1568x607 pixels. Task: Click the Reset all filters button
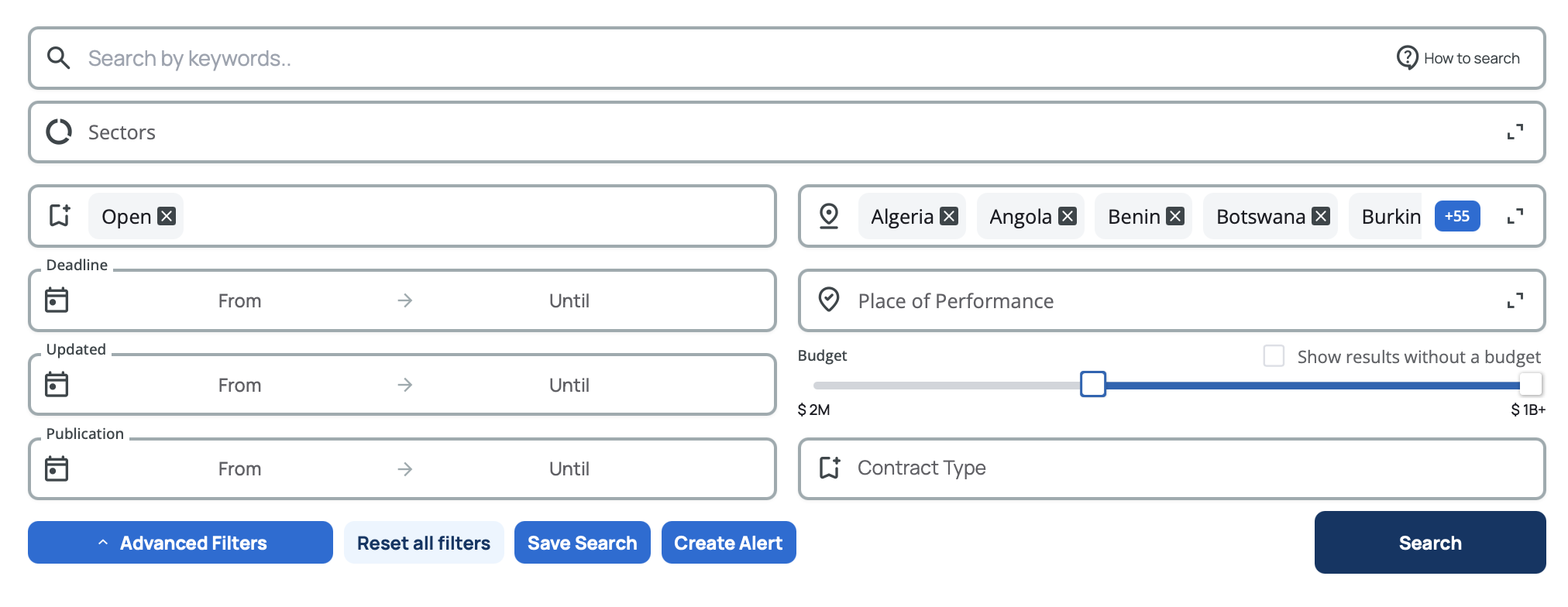[424, 543]
